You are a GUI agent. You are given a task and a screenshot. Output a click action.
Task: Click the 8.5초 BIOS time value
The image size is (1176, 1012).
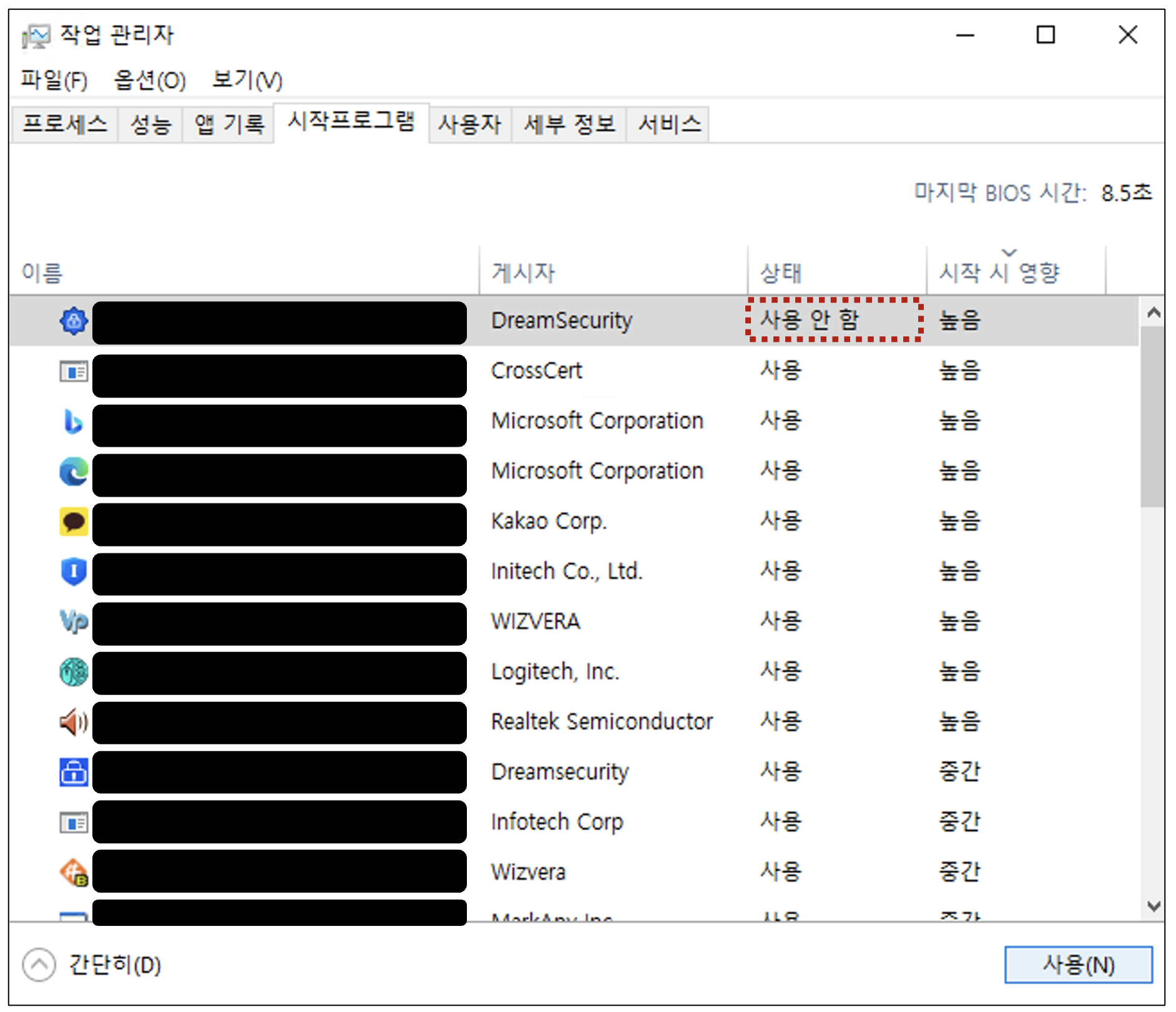click(x=1126, y=193)
